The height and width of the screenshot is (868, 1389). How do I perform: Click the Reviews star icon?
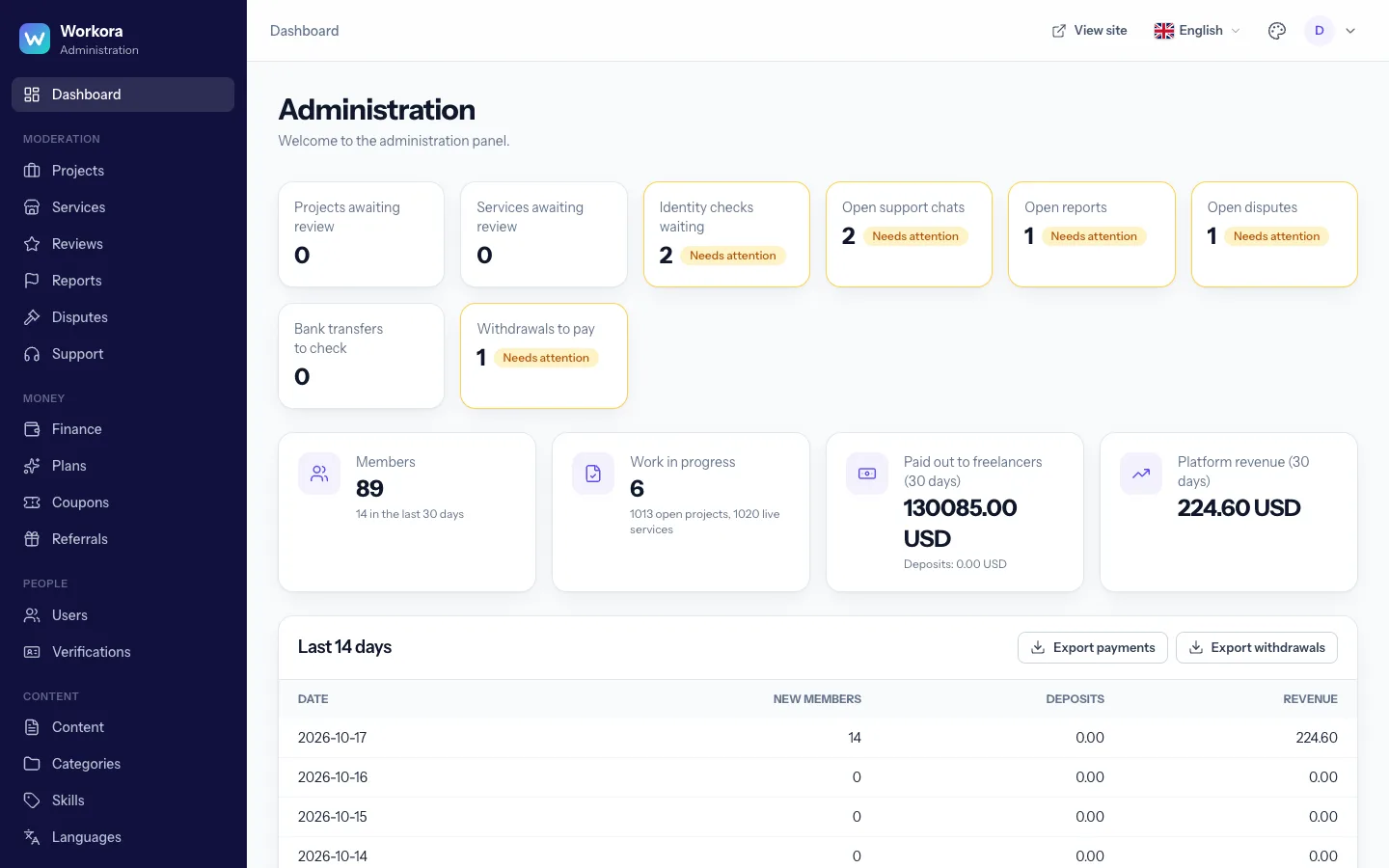[x=32, y=244]
